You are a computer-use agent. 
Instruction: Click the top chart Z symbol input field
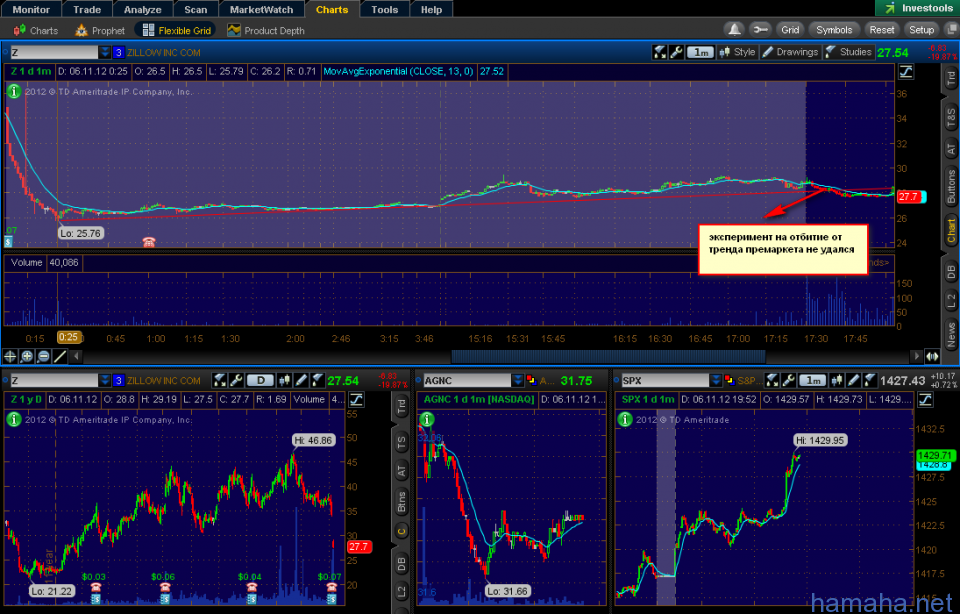(x=54, y=52)
